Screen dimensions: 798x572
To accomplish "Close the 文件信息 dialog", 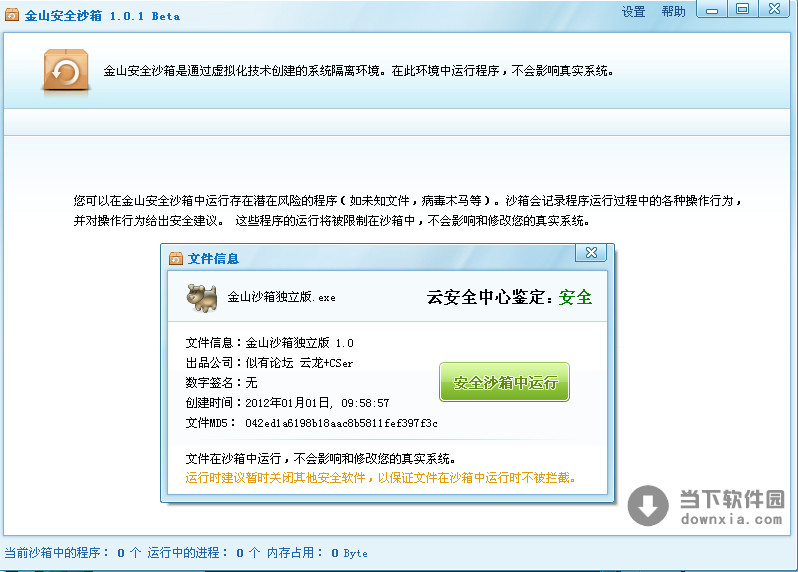I will point(591,253).
